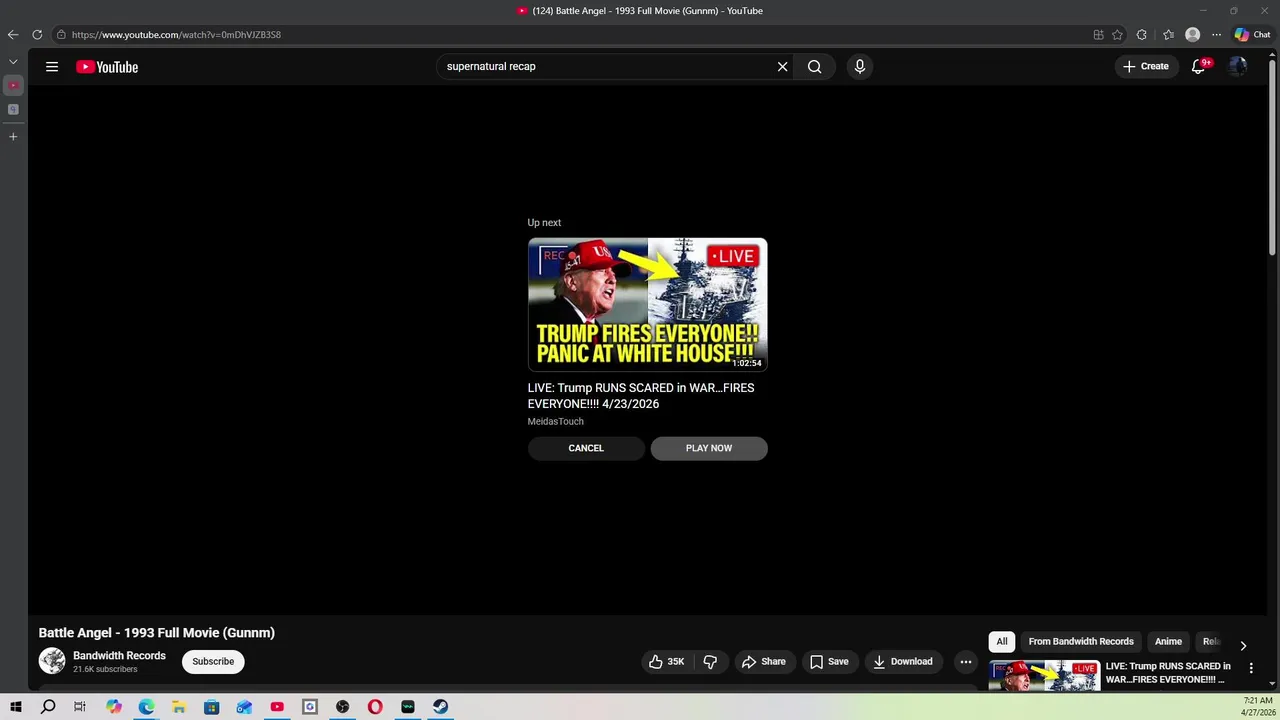Open OBS Studio from the taskbar
Image resolution: width=1280 pixels, height=720 pixels.
click(342, 707)
